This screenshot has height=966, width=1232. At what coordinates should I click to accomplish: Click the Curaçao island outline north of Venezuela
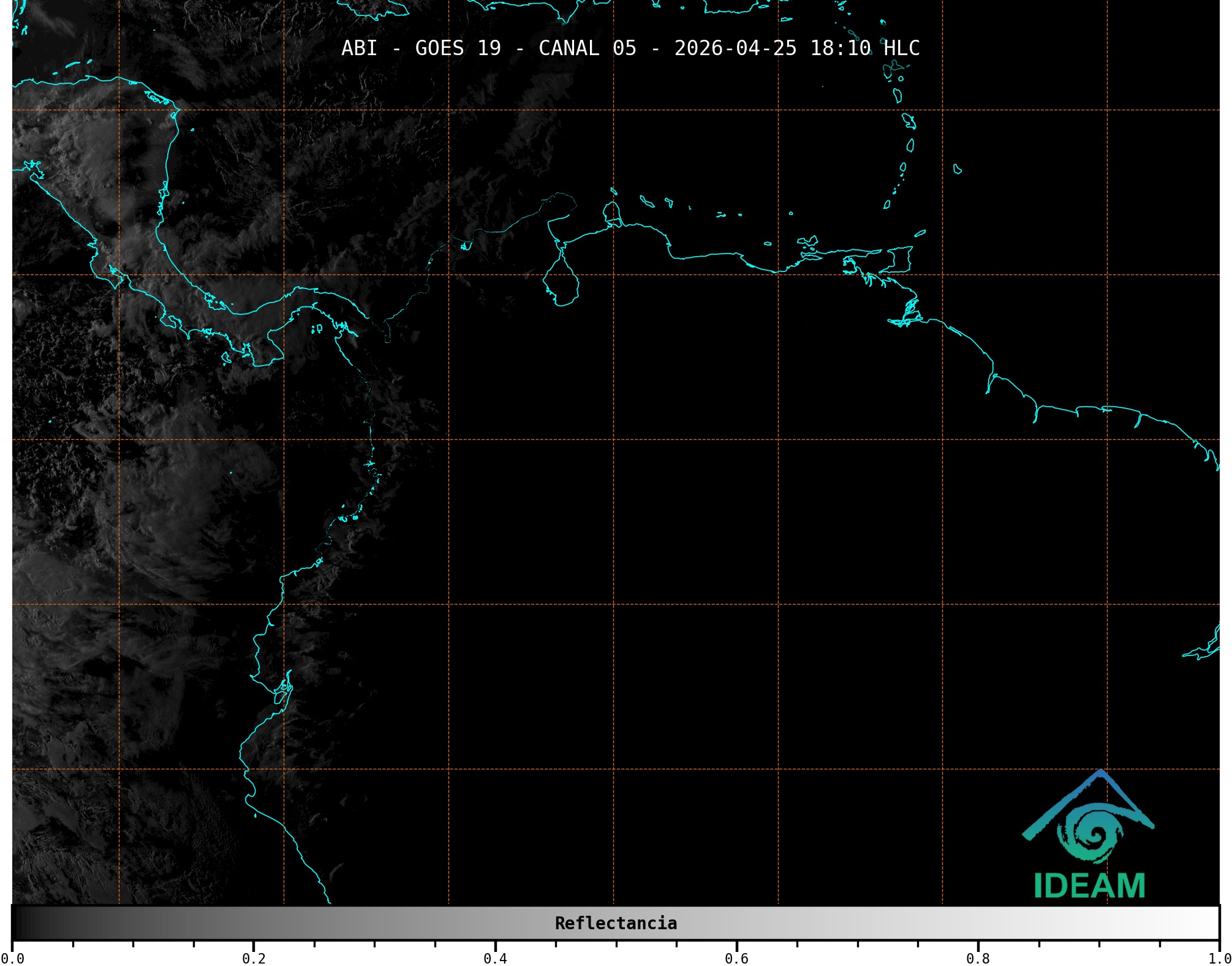(x=646, y=201)
